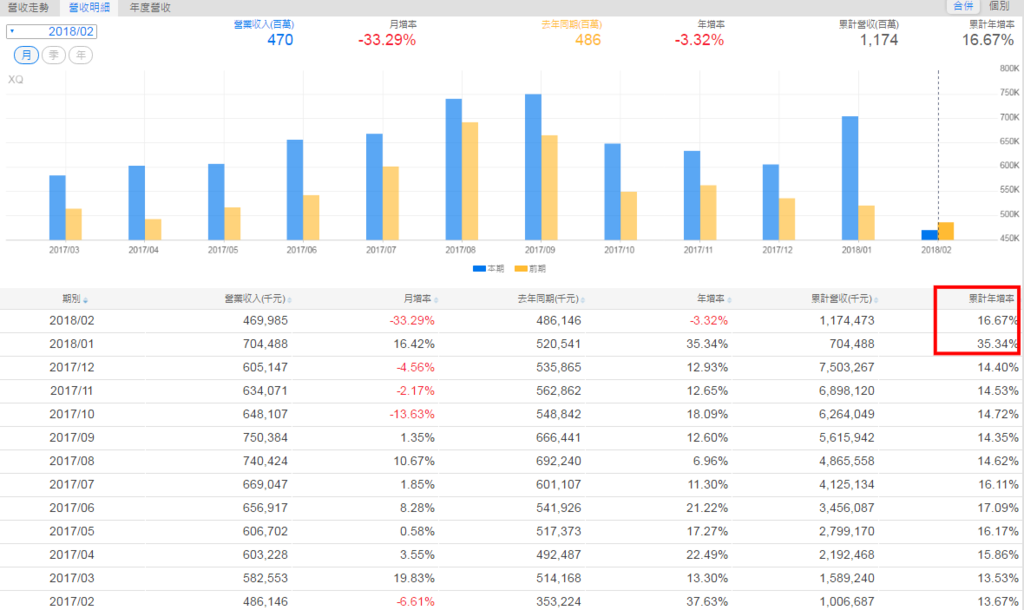Image resolution: width=1024 pixels, height=610 pixels.
Task: Select the 月 monthly toggle
Action: click(x=26, y=55)
